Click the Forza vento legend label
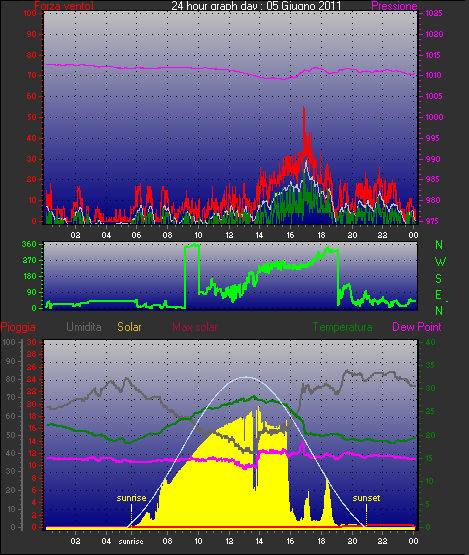469x555 pixels. click(64, 6)
